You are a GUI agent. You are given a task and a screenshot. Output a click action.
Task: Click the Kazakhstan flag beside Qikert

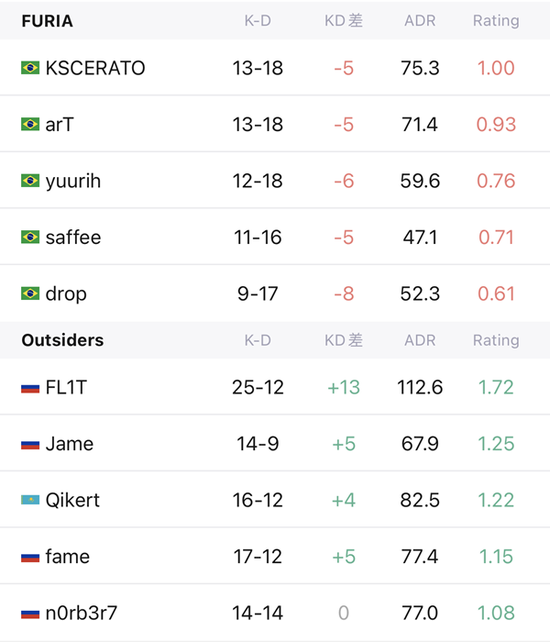click(x=30, y=500)
